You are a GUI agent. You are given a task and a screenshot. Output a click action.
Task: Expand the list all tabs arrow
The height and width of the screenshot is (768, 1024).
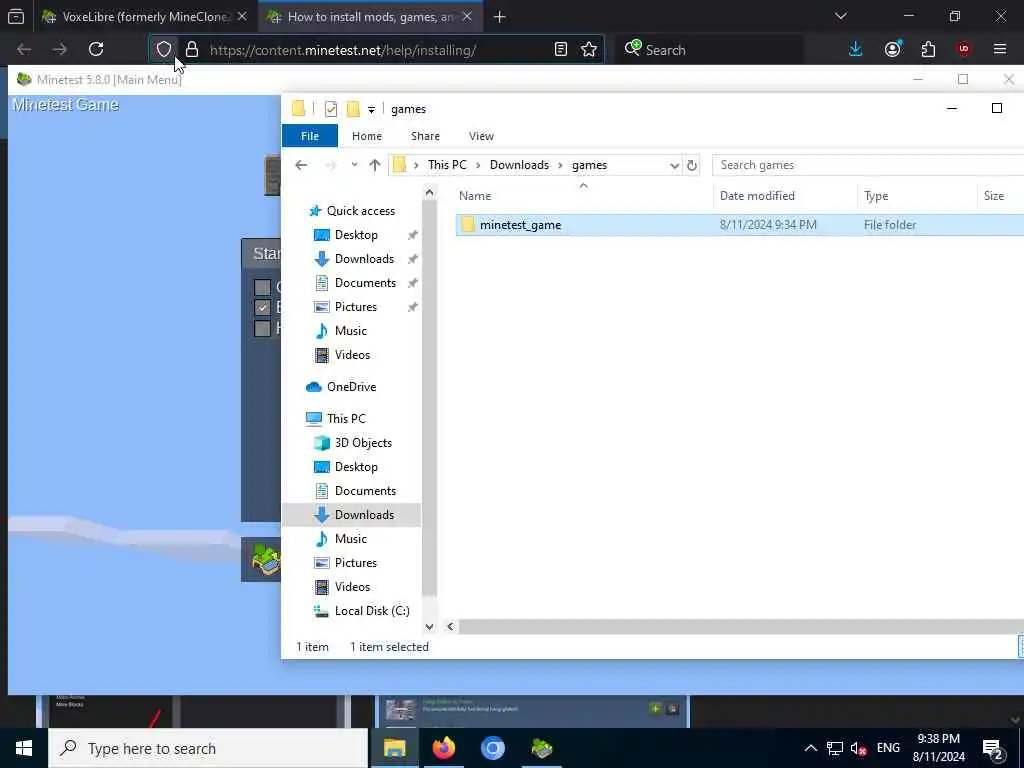tap(840, 16)
